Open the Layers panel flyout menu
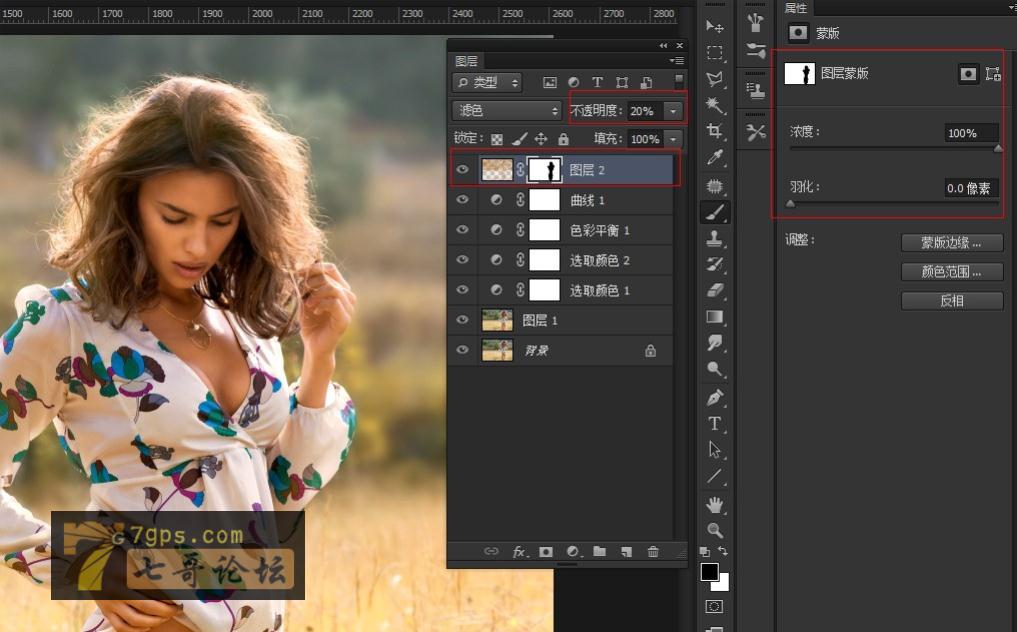This screenshot has width=1017, height=632. pos(676,60)
